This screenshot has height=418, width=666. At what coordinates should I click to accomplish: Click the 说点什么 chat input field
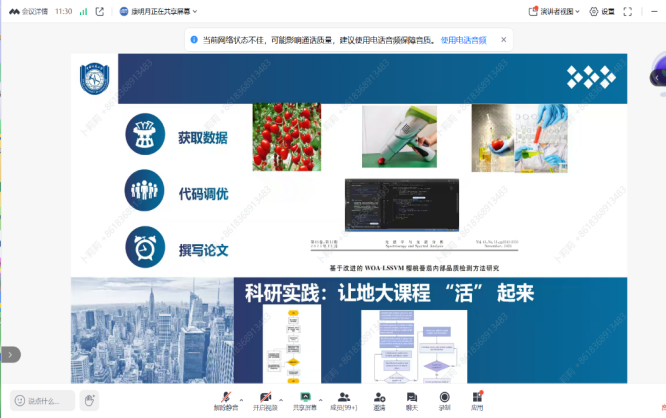(42, 401)
